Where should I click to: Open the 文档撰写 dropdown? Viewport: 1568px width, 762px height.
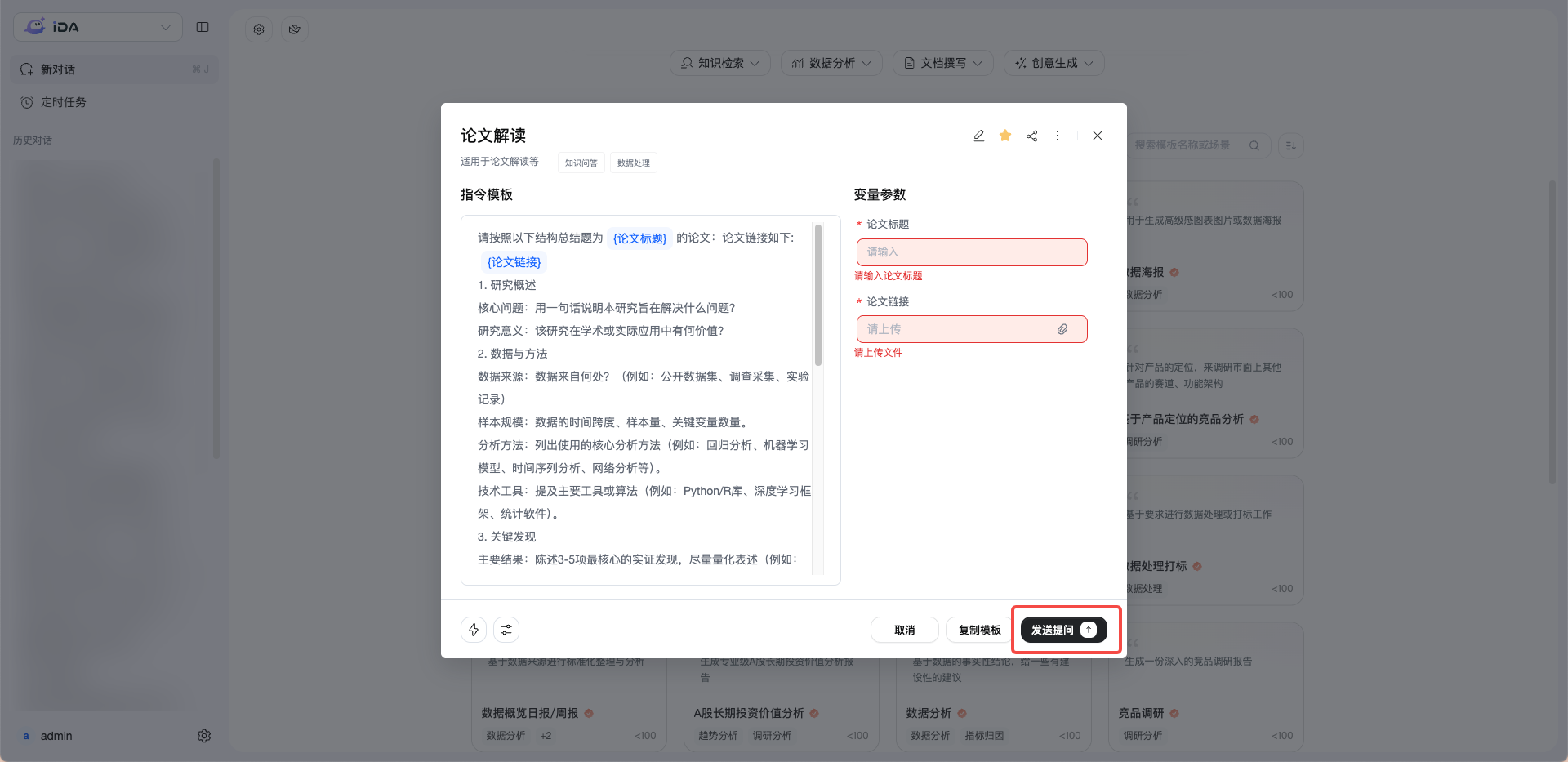click(x=943, y=63)
